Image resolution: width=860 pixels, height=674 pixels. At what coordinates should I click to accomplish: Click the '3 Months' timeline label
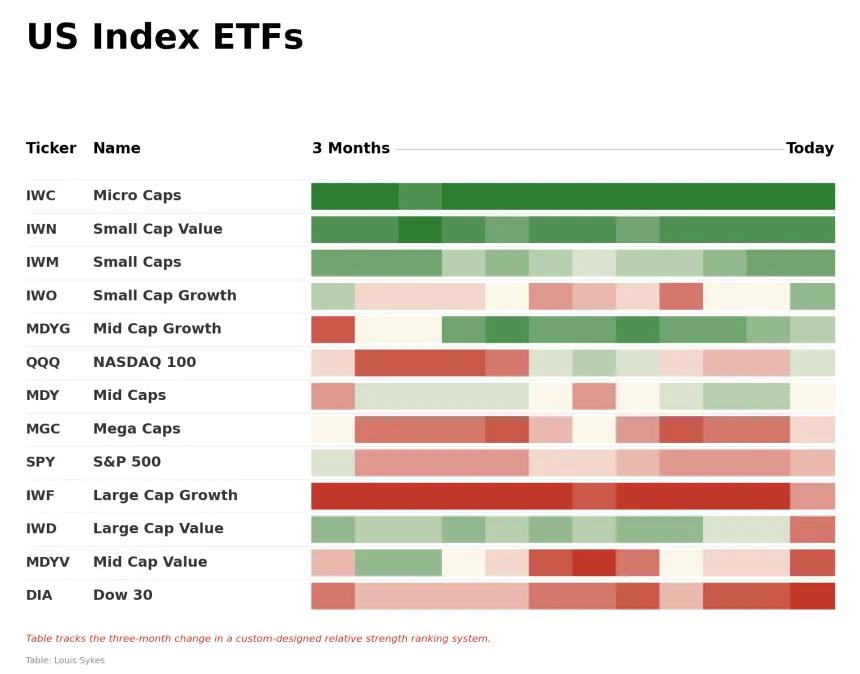click(351, 148)
